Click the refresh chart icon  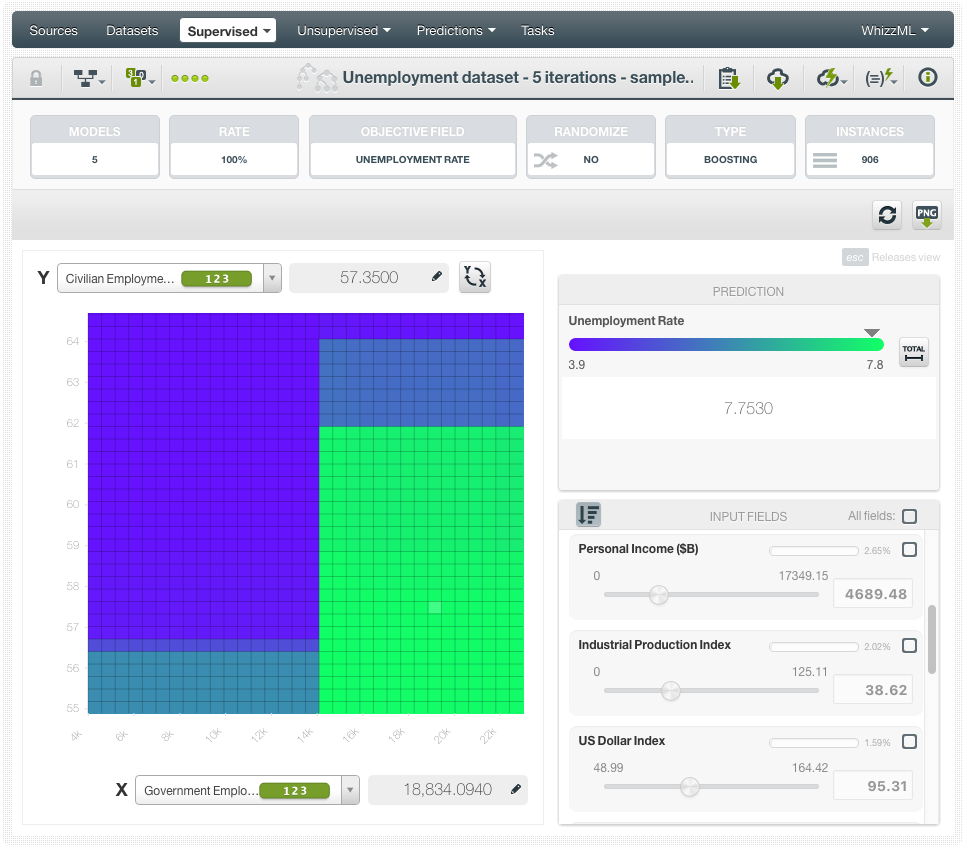point(887,215)
